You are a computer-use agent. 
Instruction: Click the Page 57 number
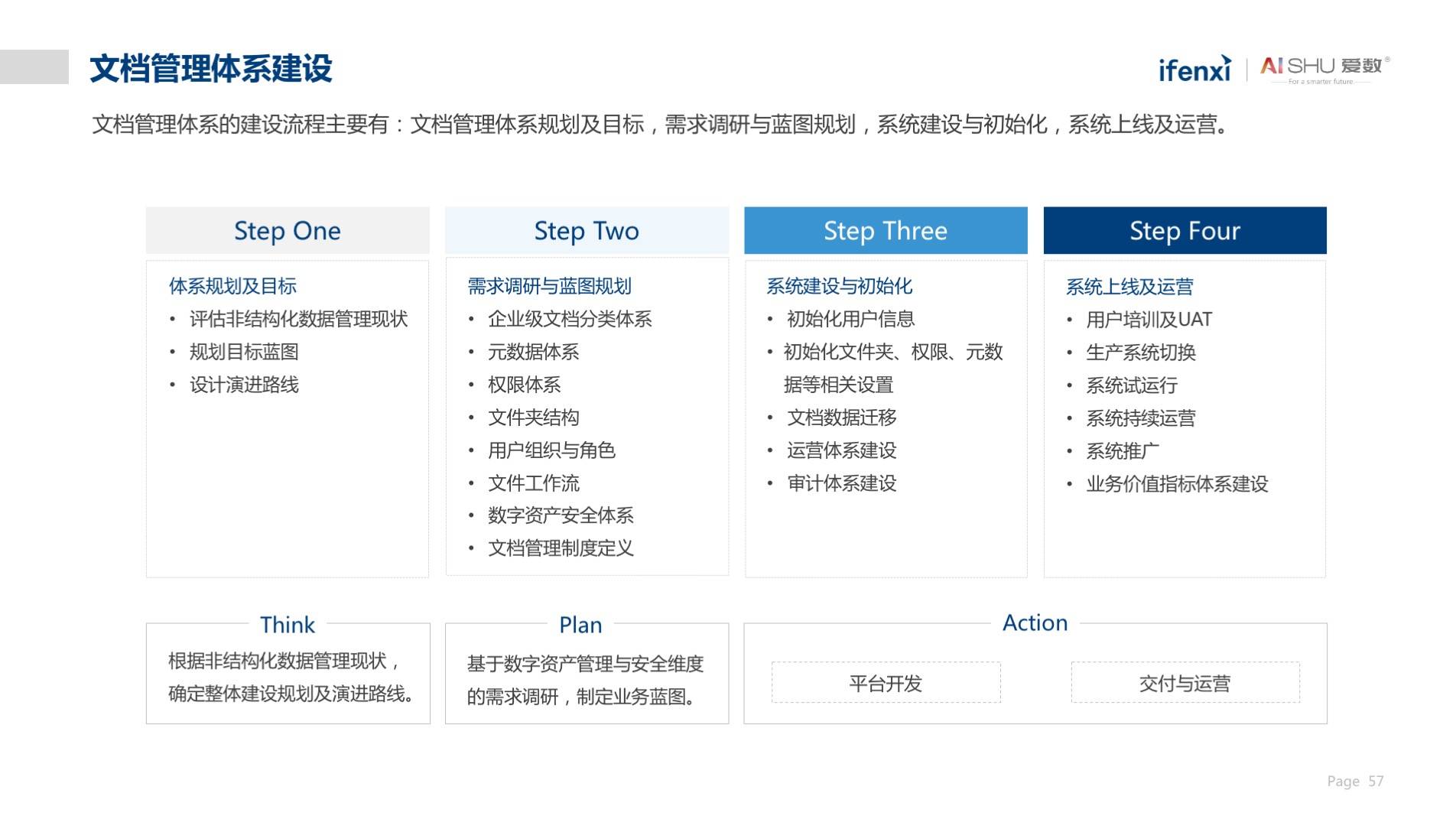(1355, 781)
